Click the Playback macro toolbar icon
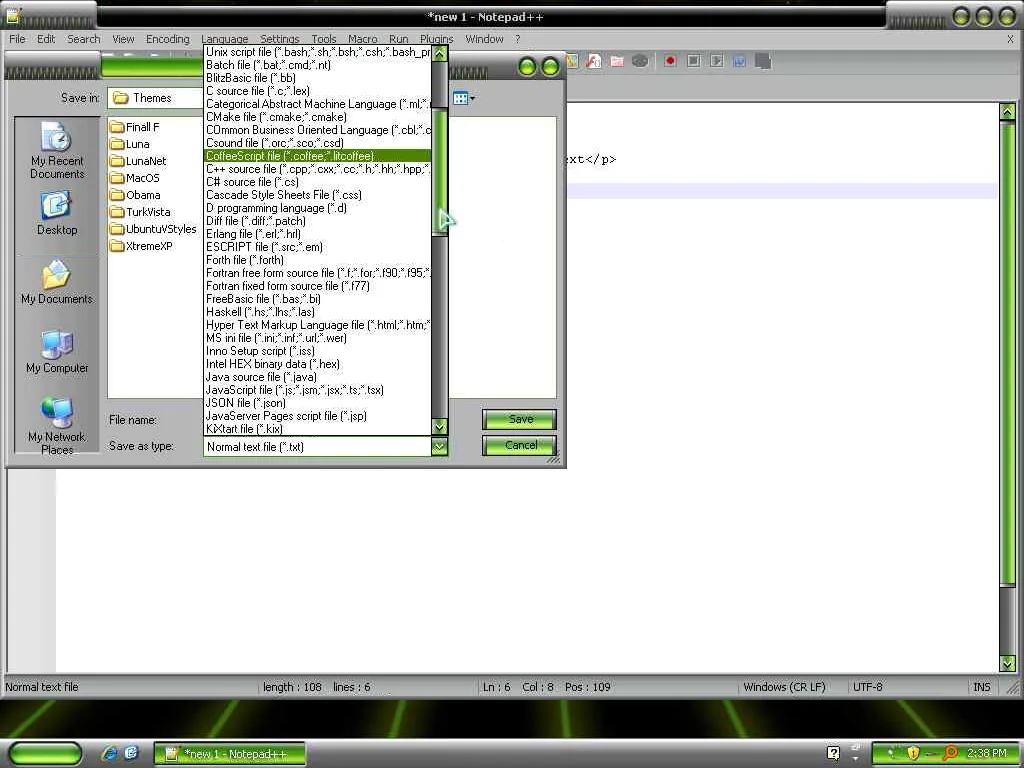The width and height of the screenshot is (1024, 768). click(716, 61)
